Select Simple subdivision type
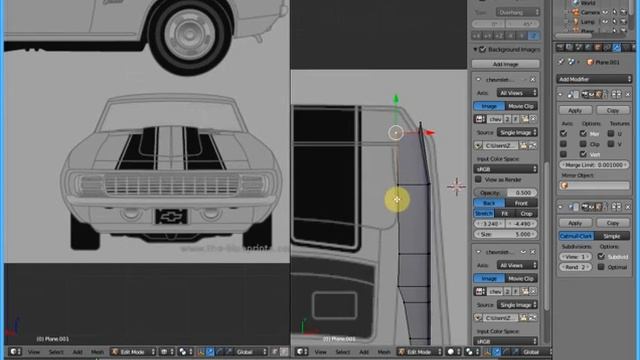The width and height of the screenshot is (640, 360). (612, 236)
